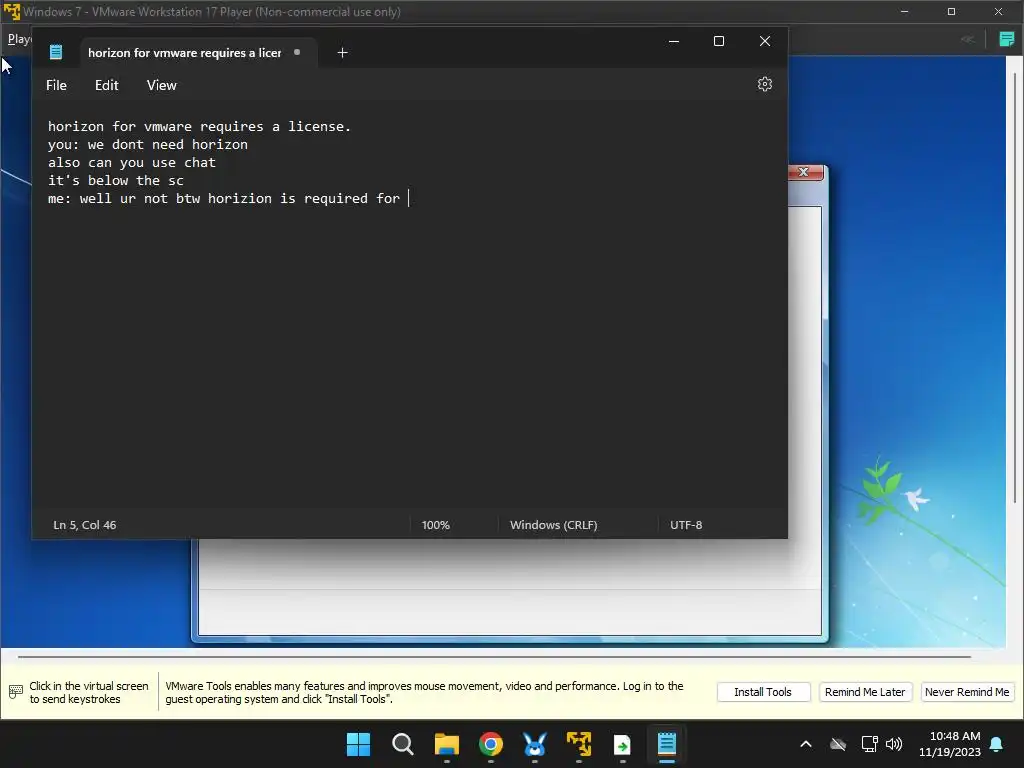Open the blue rabbit app on taskbar
This screenshot has width=1024, height=768.
534,744
